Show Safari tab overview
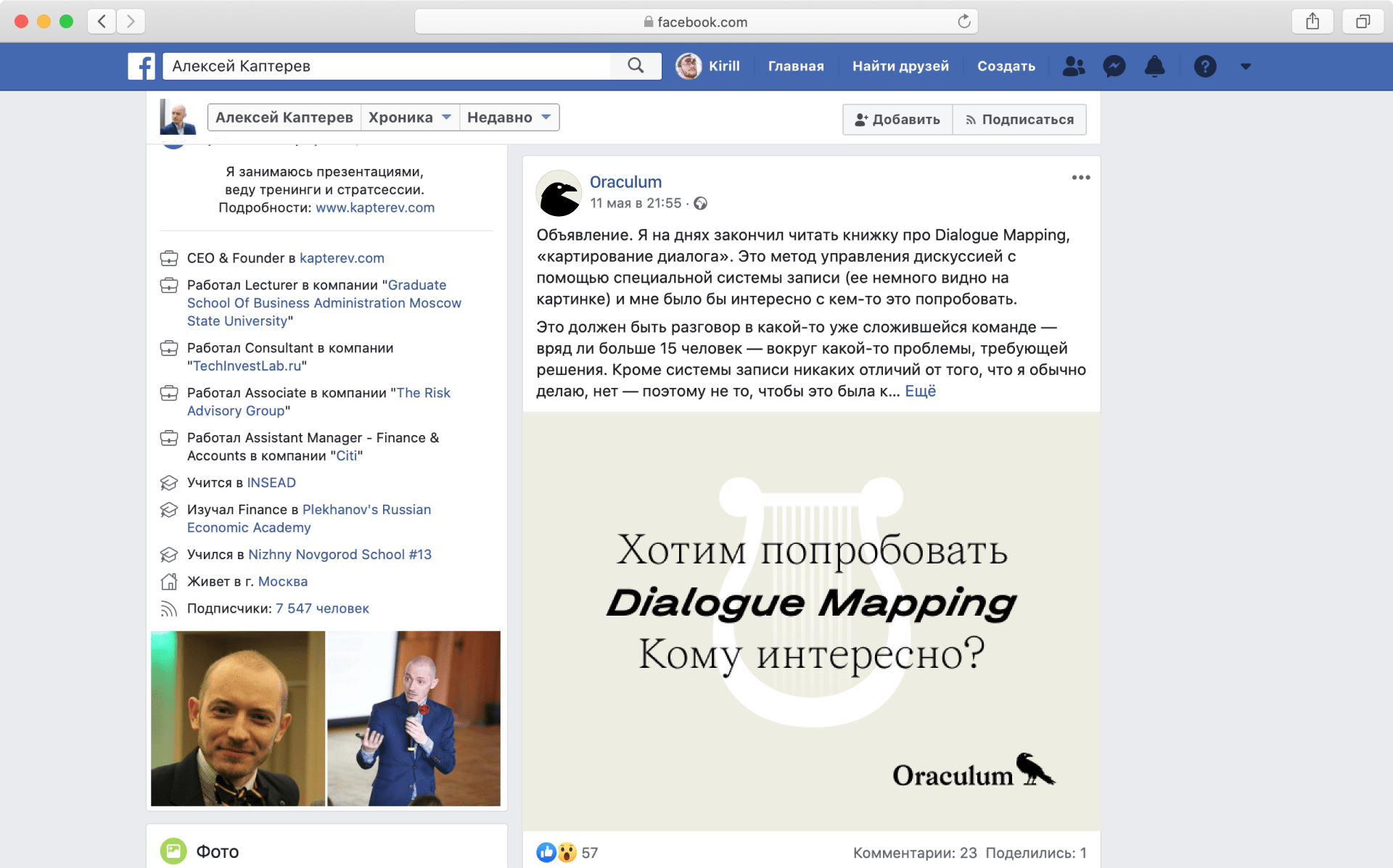 pos(1363,21)
